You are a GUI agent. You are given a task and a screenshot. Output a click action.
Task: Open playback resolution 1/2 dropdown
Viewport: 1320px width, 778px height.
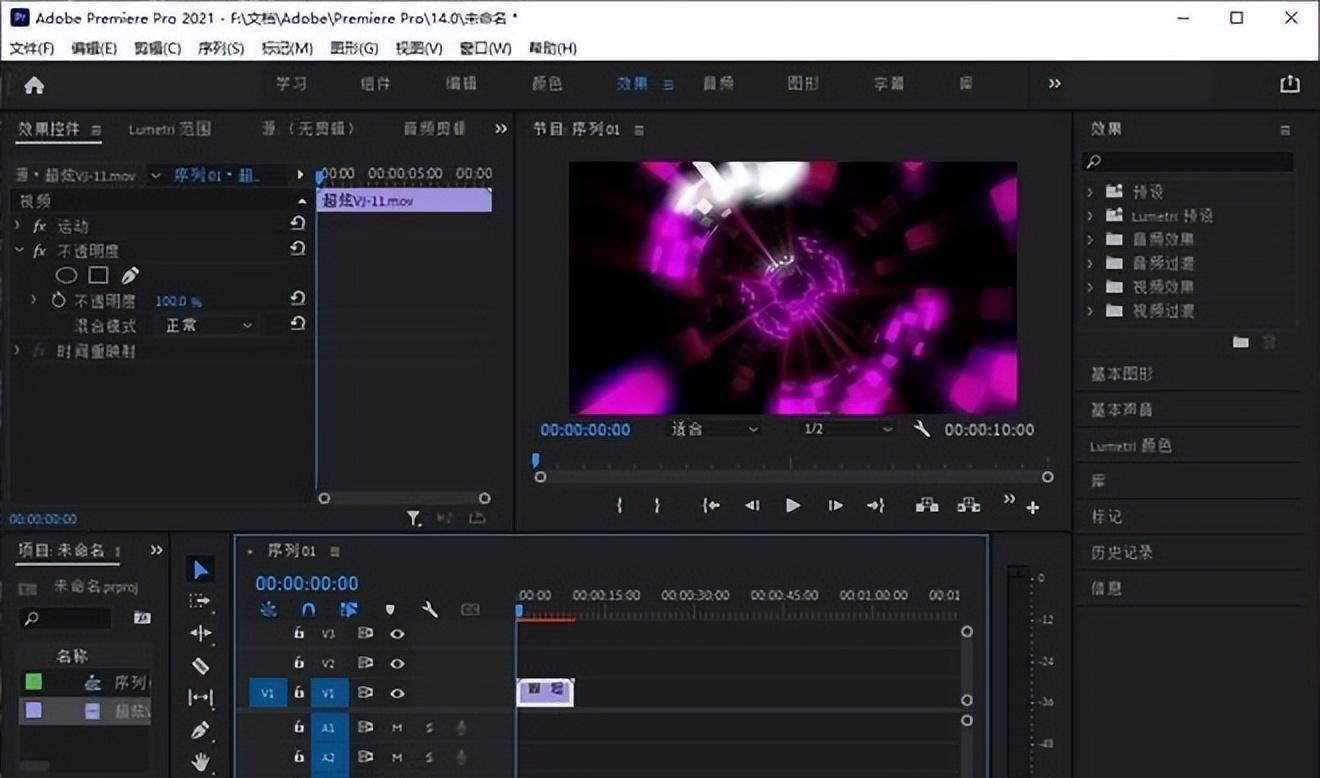[x=847, y=429]
